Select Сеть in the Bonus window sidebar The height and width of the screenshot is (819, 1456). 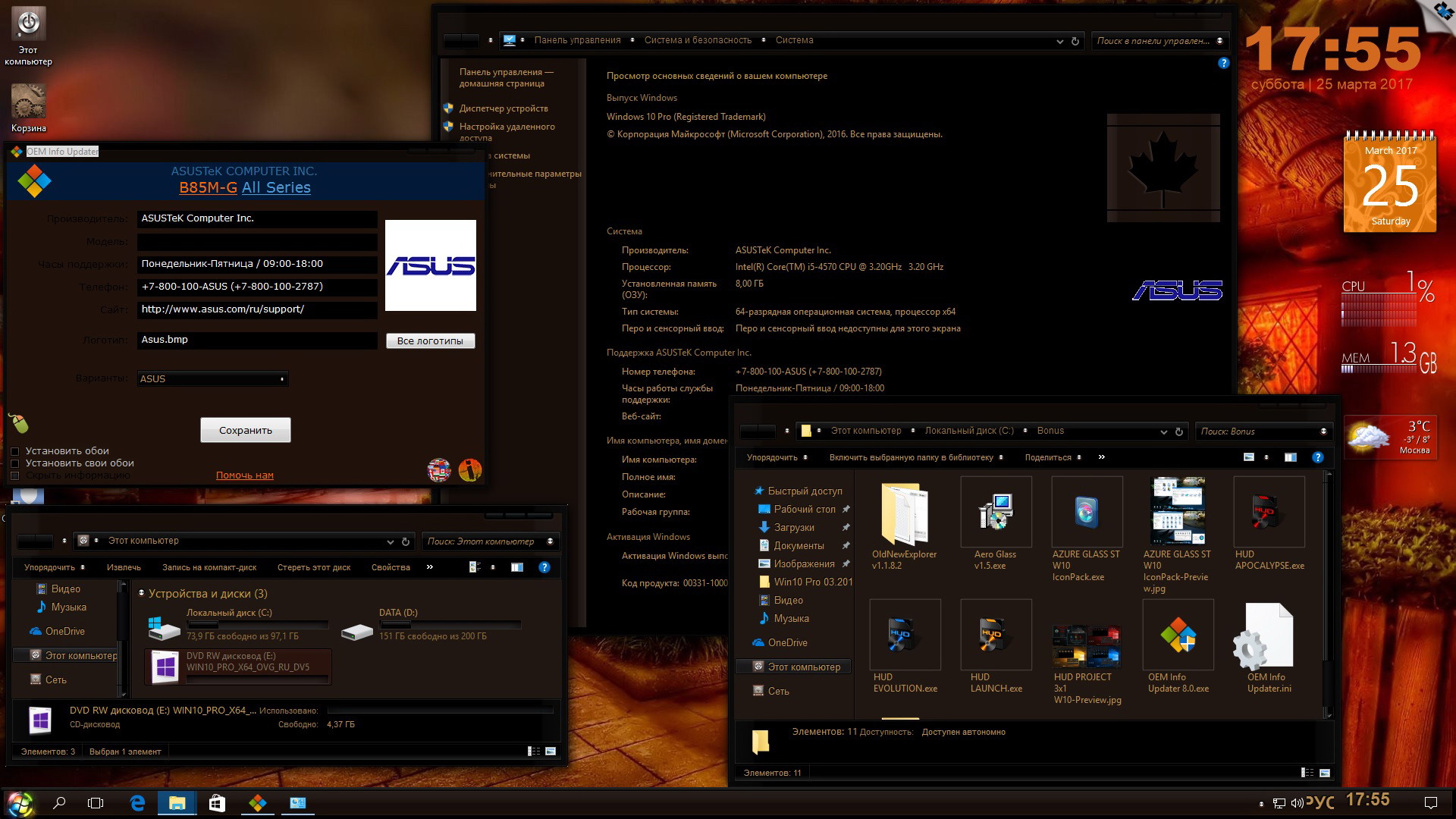pyautogui.click(x=778, y=691)
